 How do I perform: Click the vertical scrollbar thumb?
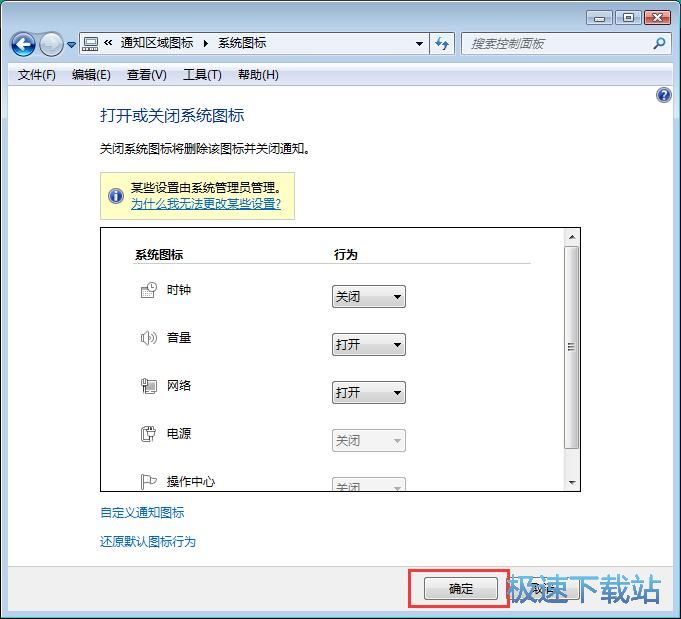[572, 347]
